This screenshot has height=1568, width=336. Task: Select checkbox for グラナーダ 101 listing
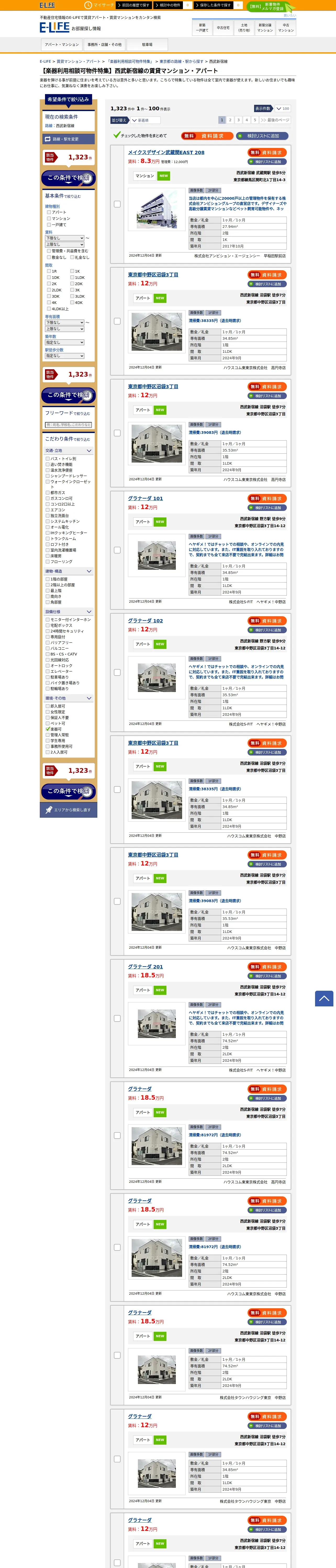point(117,550)
